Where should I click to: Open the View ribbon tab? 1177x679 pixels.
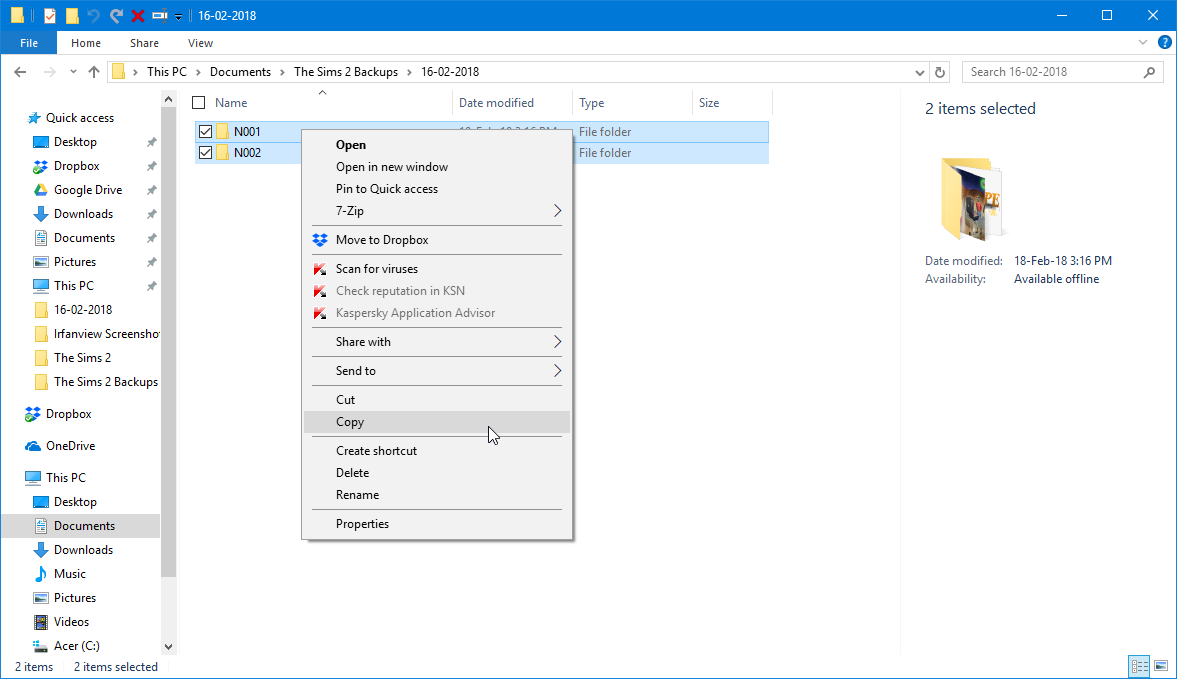pyautogui.click(x=200, y=43)
